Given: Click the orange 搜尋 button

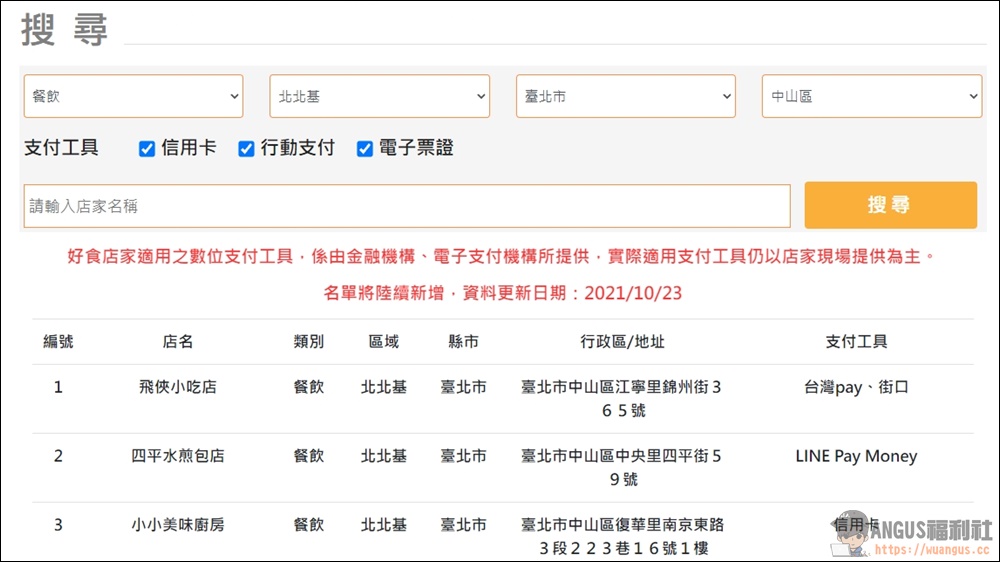Looking at the screenshot, I should 890,205.
